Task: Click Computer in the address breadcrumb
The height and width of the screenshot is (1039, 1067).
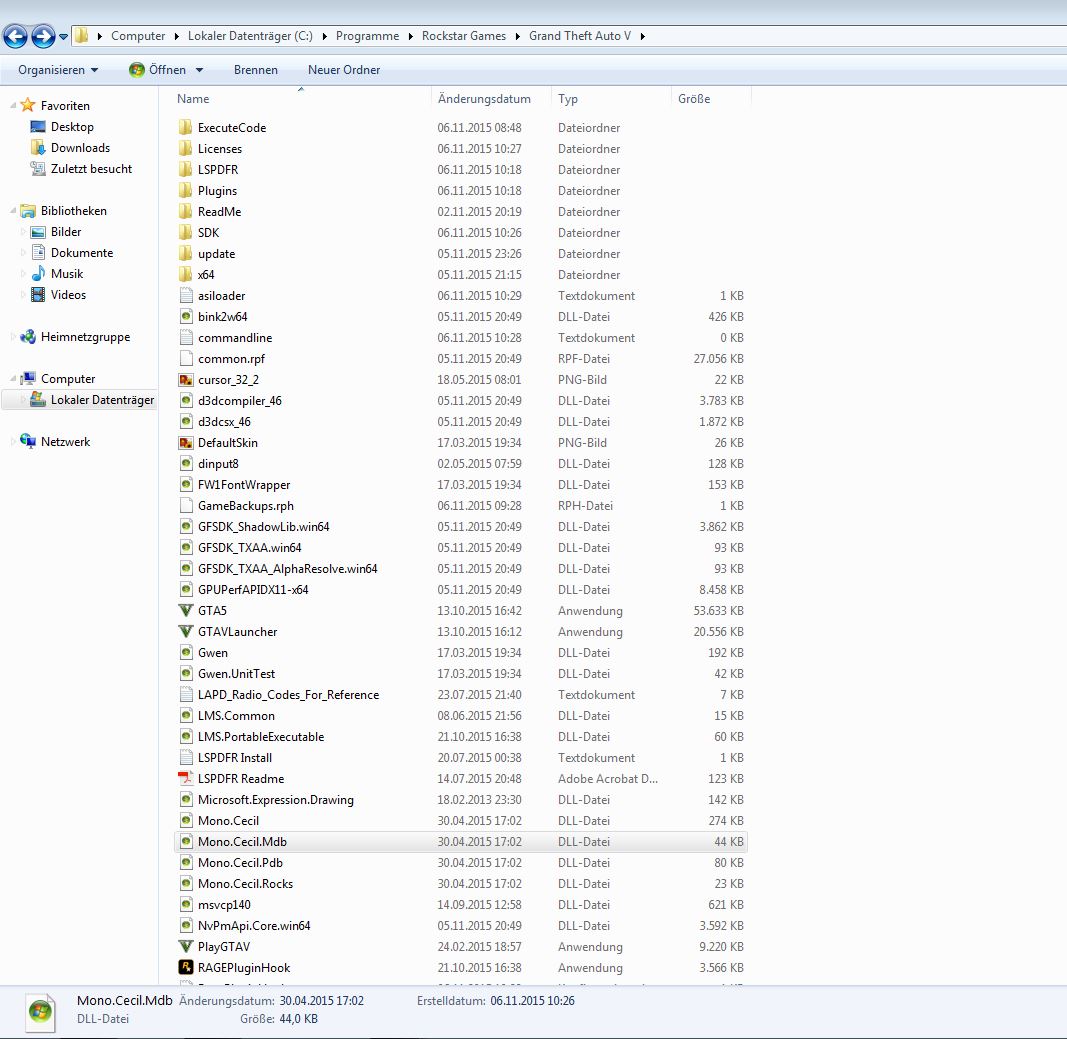Action: point(137,36)
